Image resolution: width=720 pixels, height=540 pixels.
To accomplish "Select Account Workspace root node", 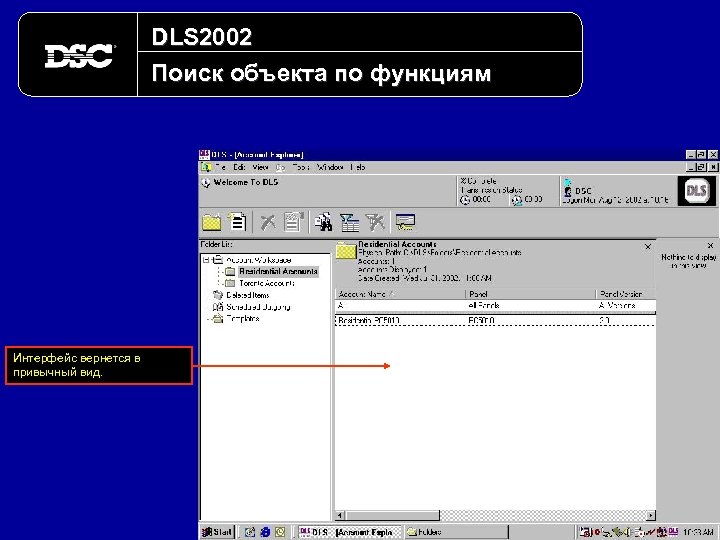I will 259,260.
